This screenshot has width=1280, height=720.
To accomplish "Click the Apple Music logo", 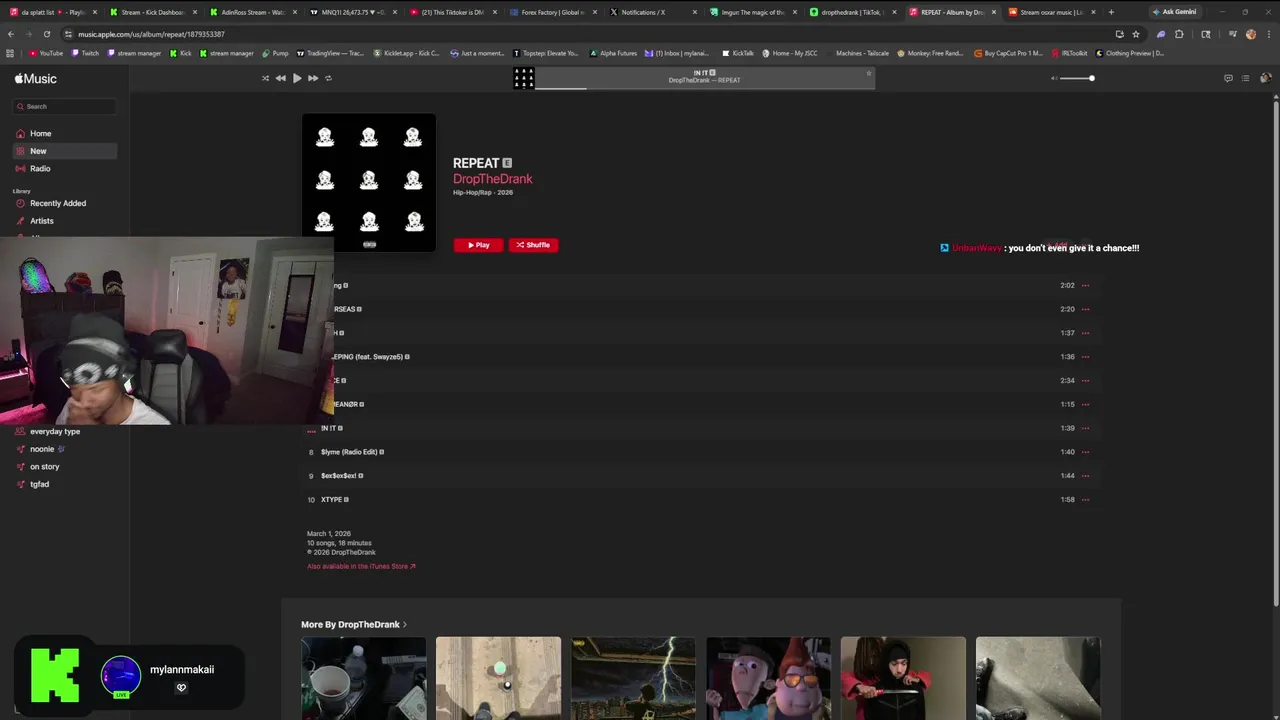I will click(36, 78).
